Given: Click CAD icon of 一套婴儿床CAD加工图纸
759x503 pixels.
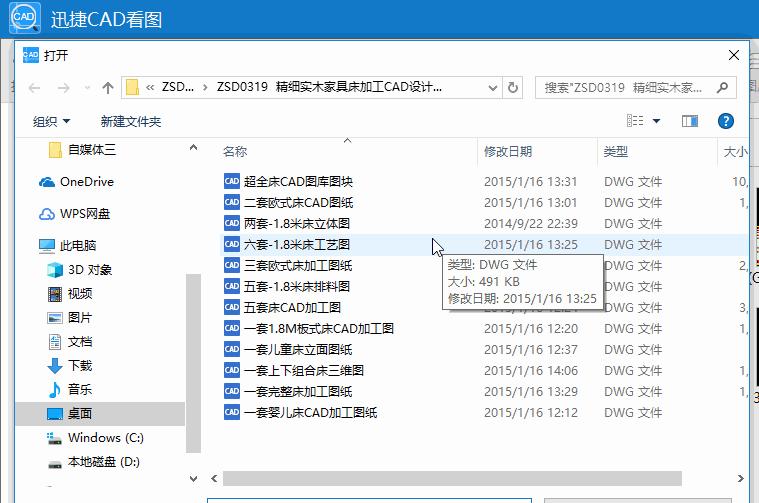Looking at the screenshot, I should pyautogui.click(x=232, y=412).
